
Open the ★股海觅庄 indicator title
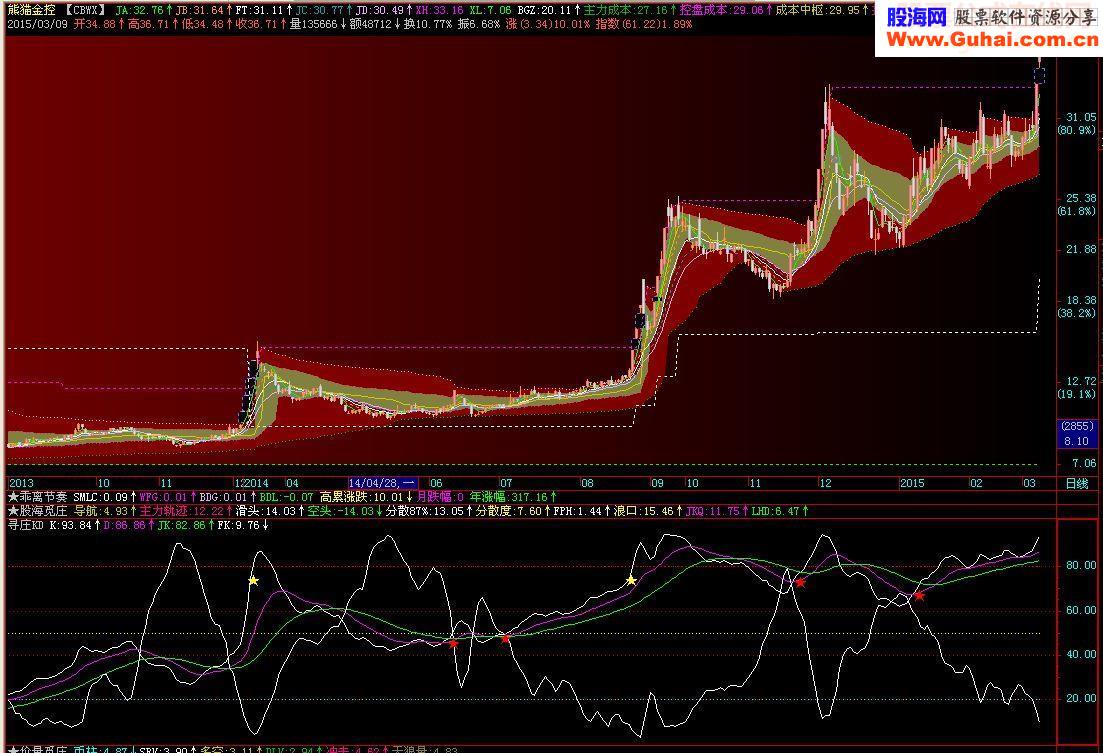point(38,511)
